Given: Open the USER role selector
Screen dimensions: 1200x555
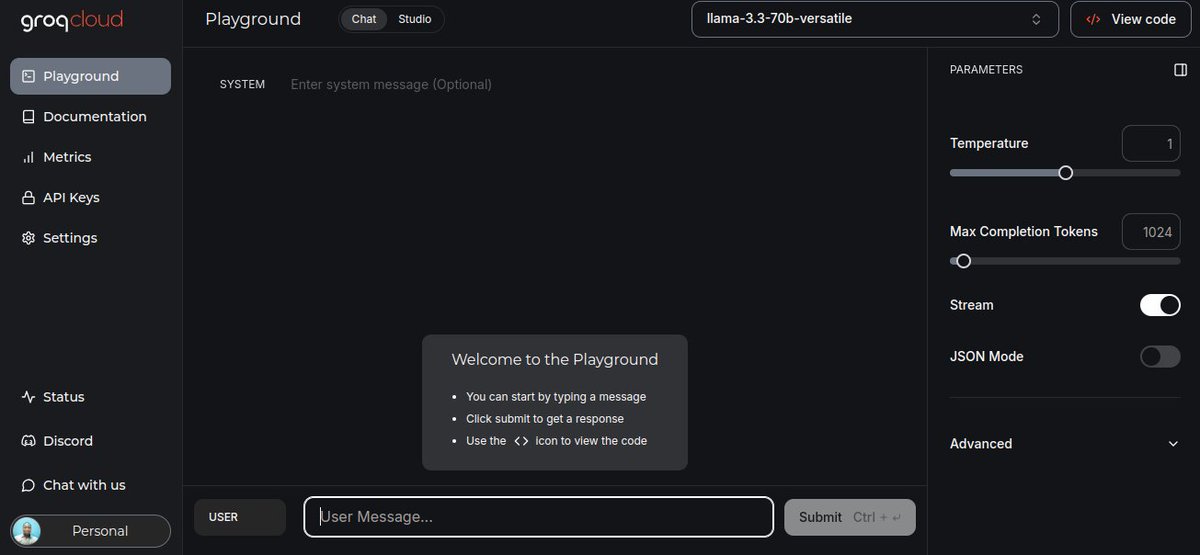Looking at the screenshot, I should [240, 517].
